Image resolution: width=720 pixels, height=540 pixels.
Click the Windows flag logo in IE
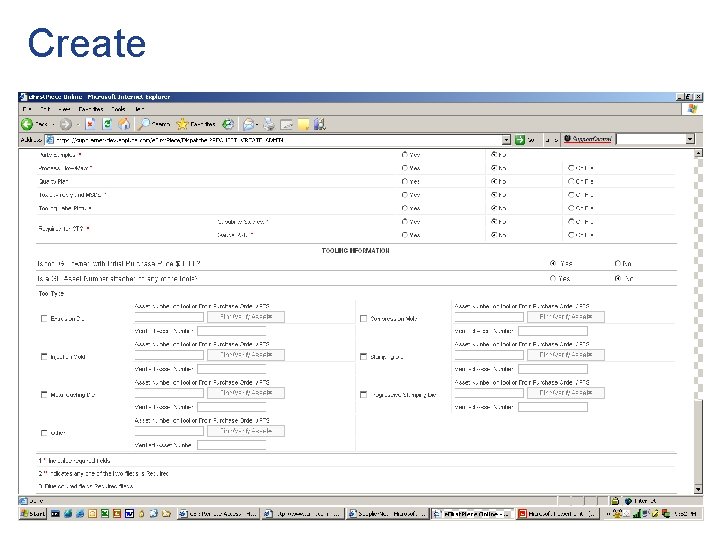(x=692, y=109)
